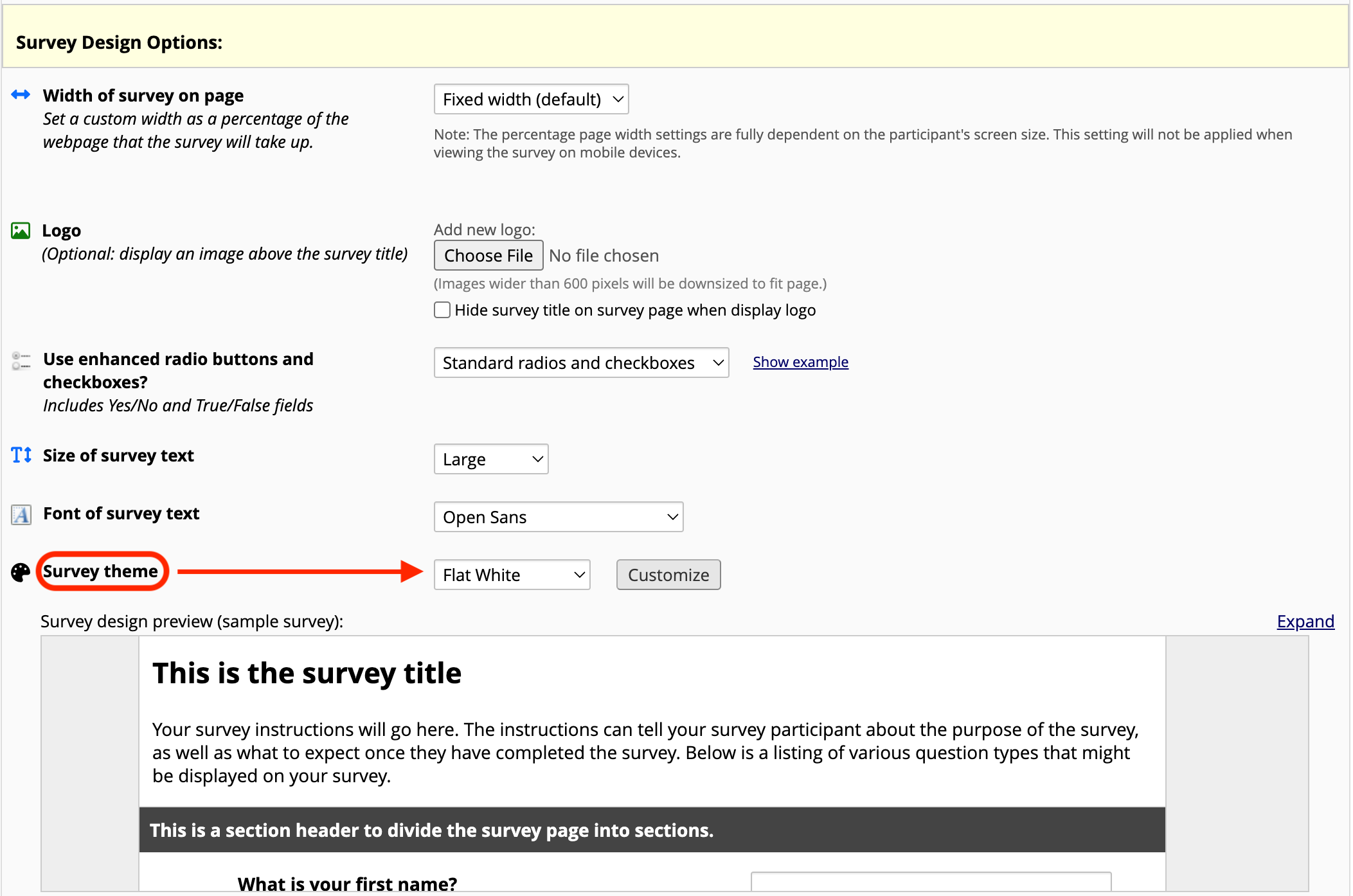Click the Size of survey text label

point(118,455)
